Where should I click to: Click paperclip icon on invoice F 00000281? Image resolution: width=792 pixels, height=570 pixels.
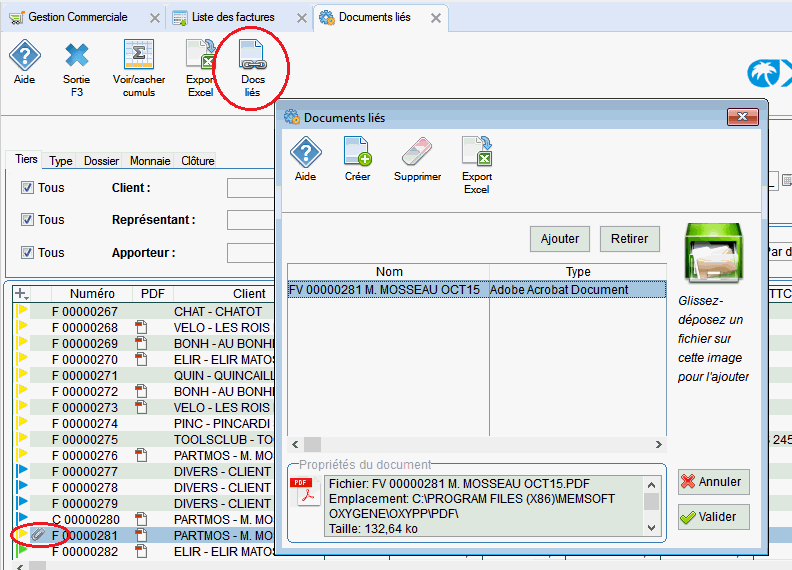37,536
